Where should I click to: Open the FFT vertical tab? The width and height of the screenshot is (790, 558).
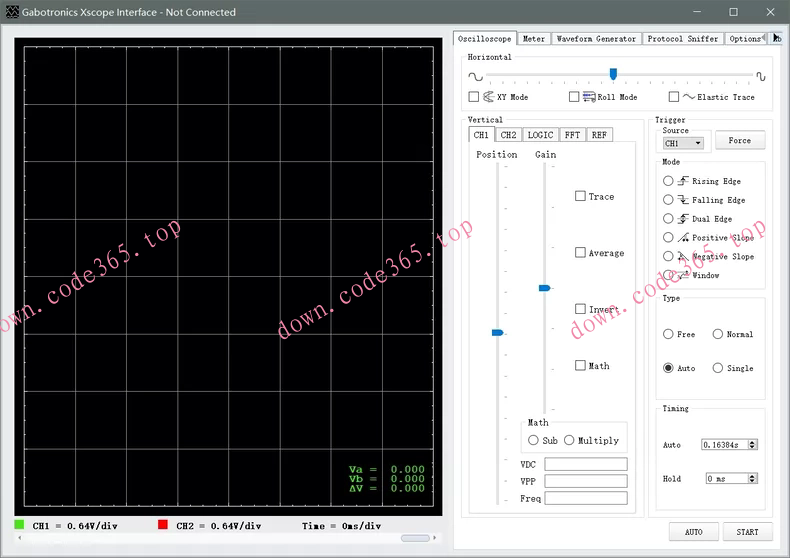[572, 135]
